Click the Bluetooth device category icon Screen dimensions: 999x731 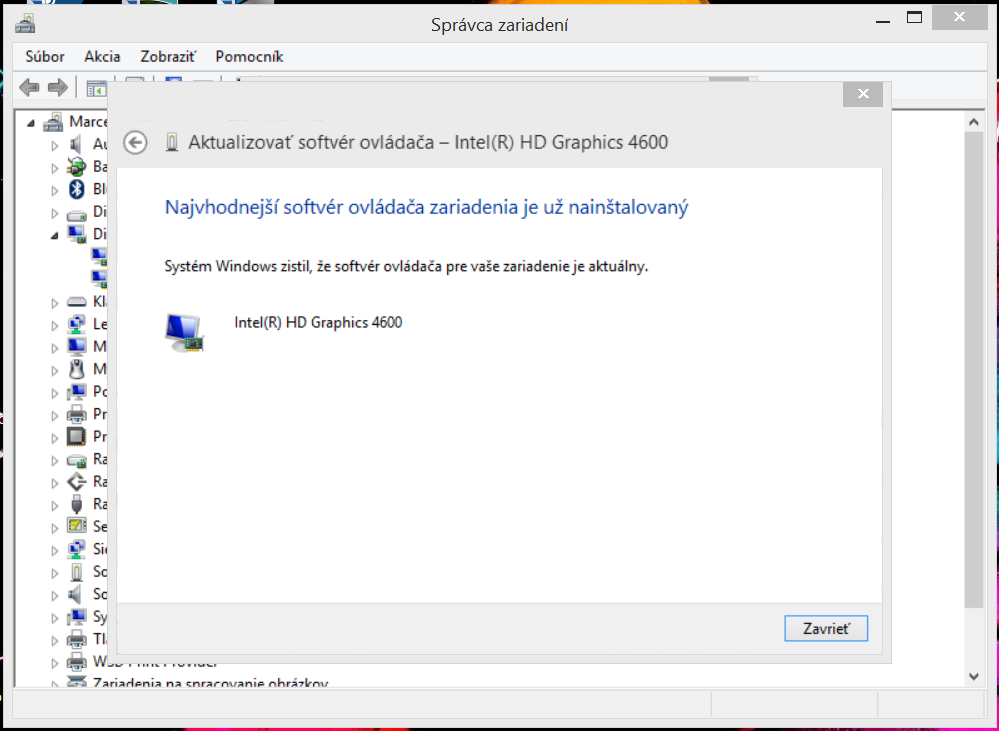click(77, 189)
